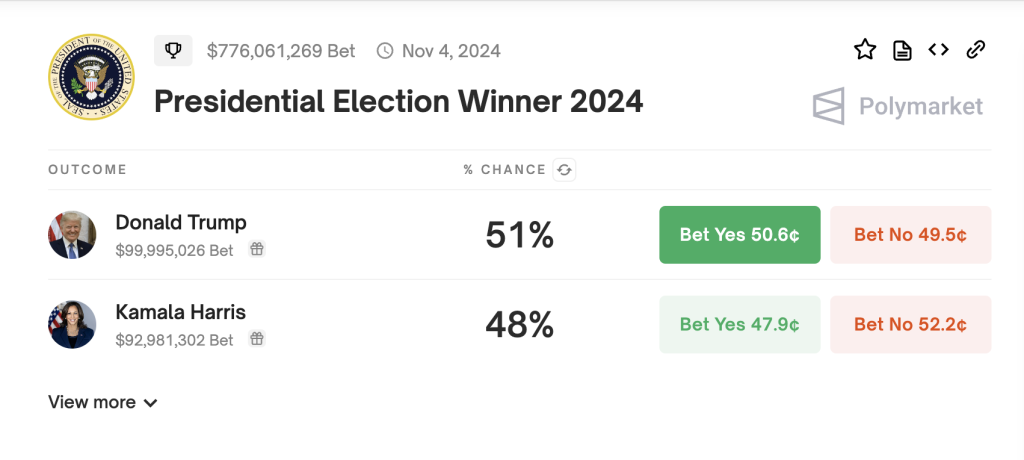Expand the View more chevron
Viewport: 1024px width, 460px height.
(x=151, y=403)
